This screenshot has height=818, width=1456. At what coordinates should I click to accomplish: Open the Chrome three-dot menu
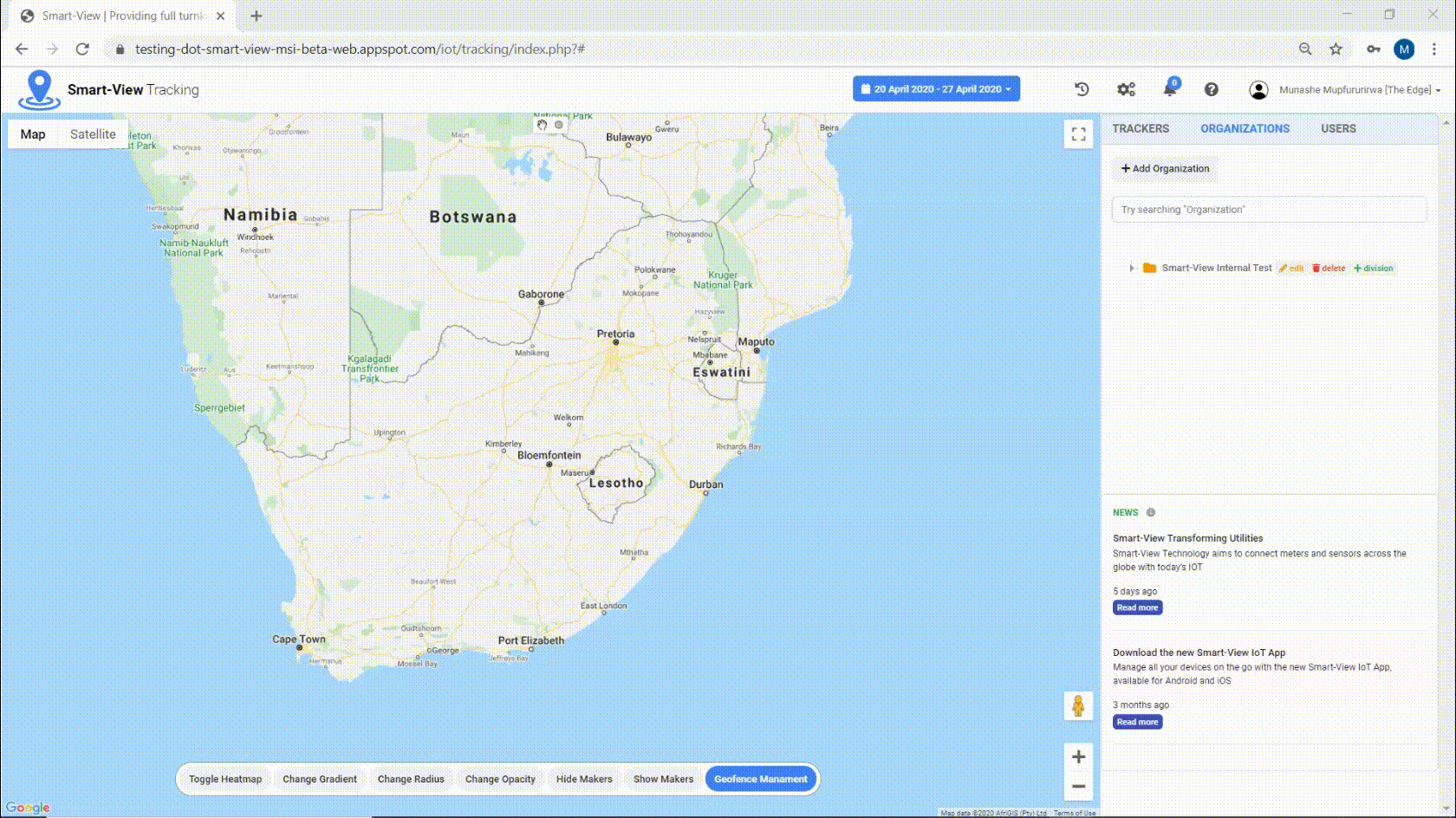[1434, 49]
